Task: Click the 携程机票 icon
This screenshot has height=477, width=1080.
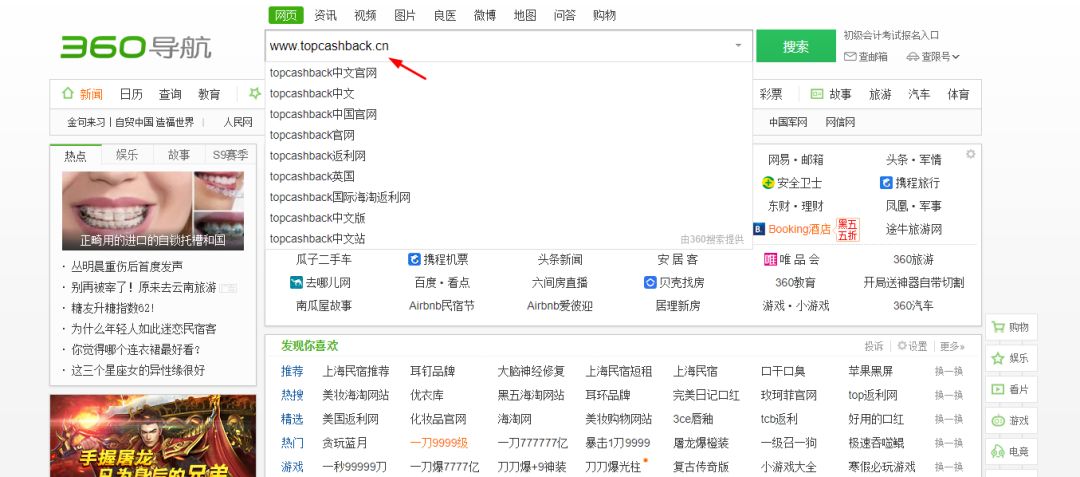Action: click(x=414, y=259)
